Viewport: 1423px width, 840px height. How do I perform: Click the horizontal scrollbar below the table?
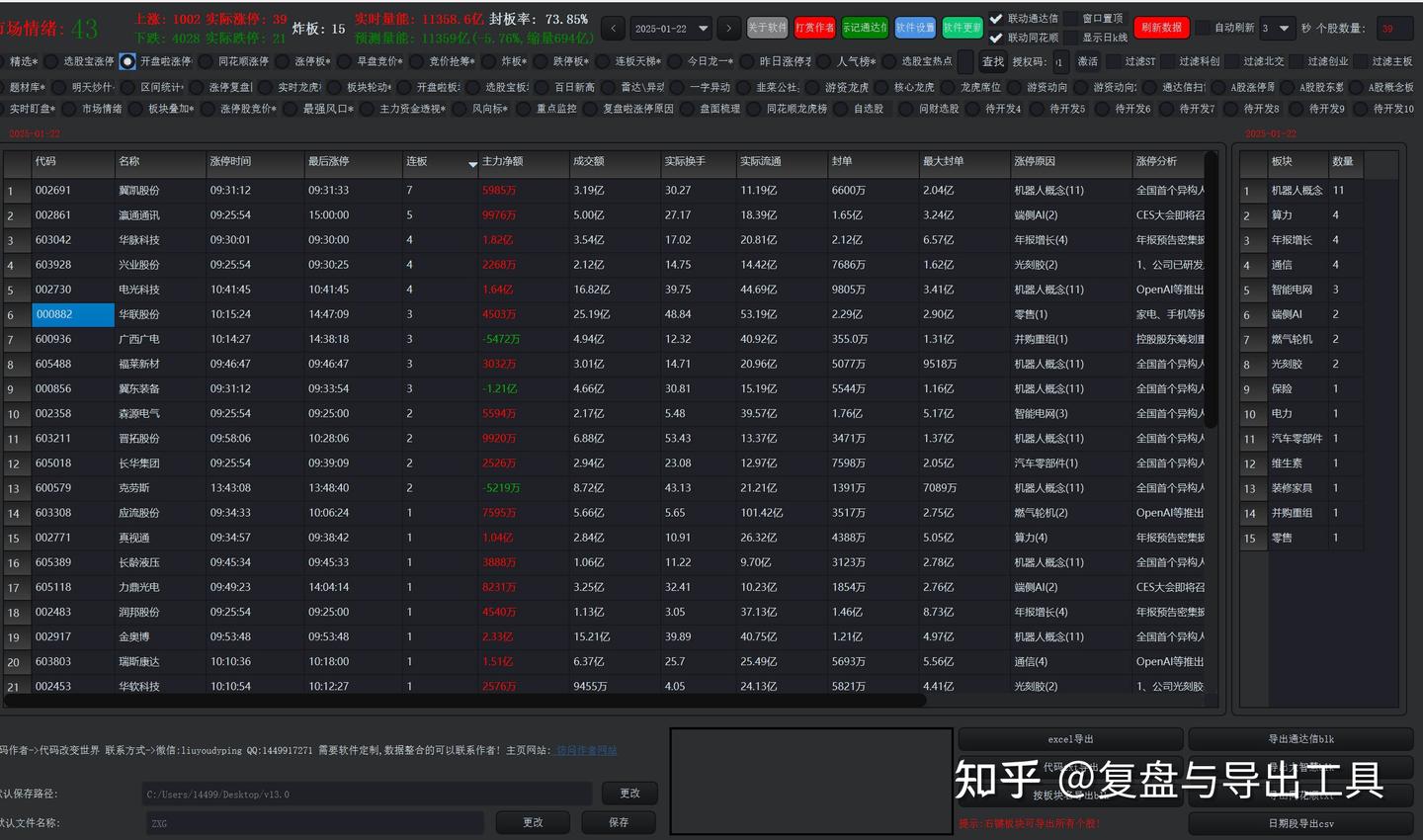click(464, 701)
